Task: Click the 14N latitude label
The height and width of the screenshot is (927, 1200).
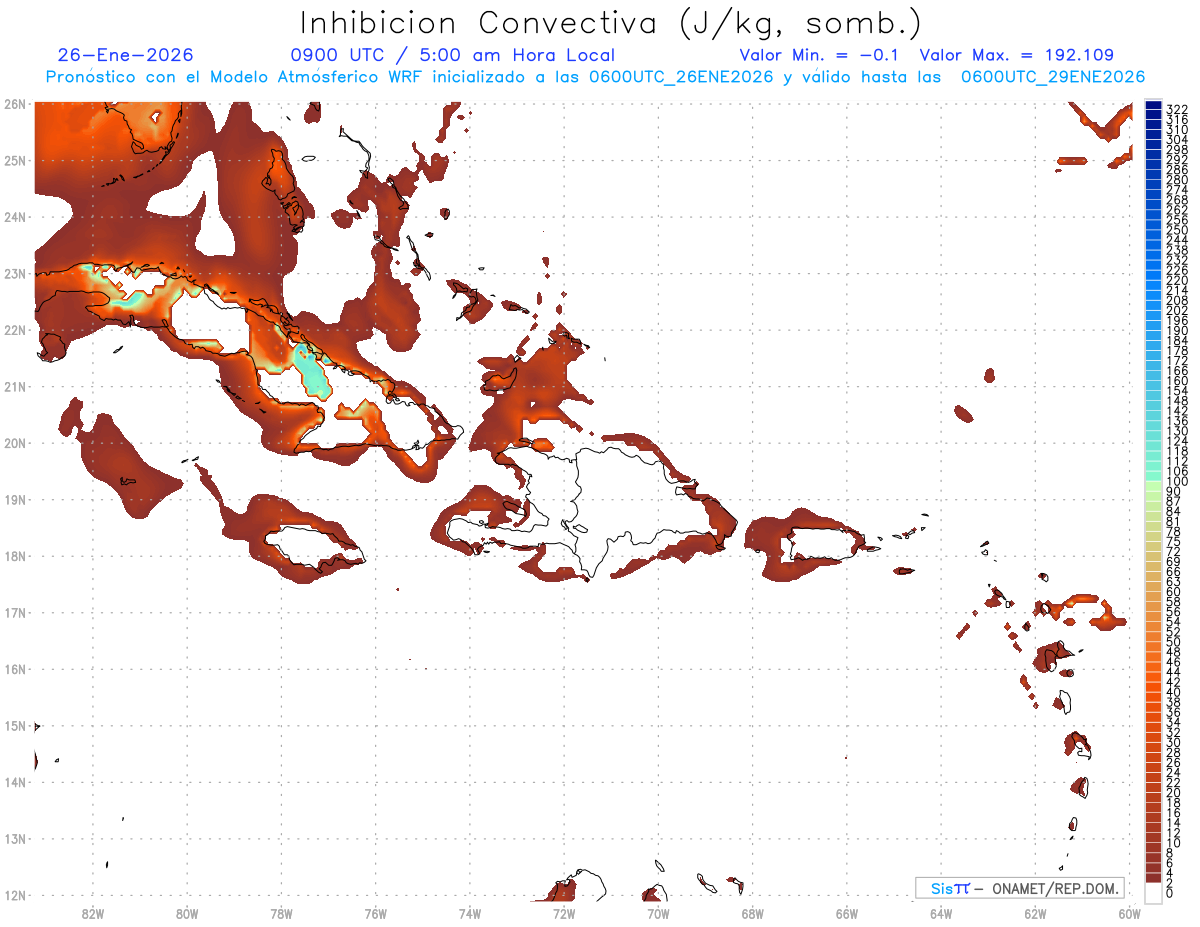Action: click(x=14, y=782)
